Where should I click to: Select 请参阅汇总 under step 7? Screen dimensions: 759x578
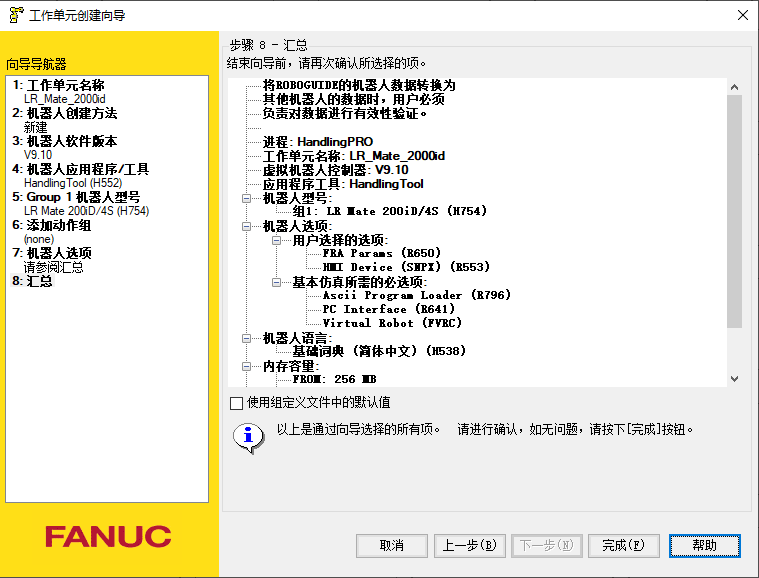tap(53, 268)
